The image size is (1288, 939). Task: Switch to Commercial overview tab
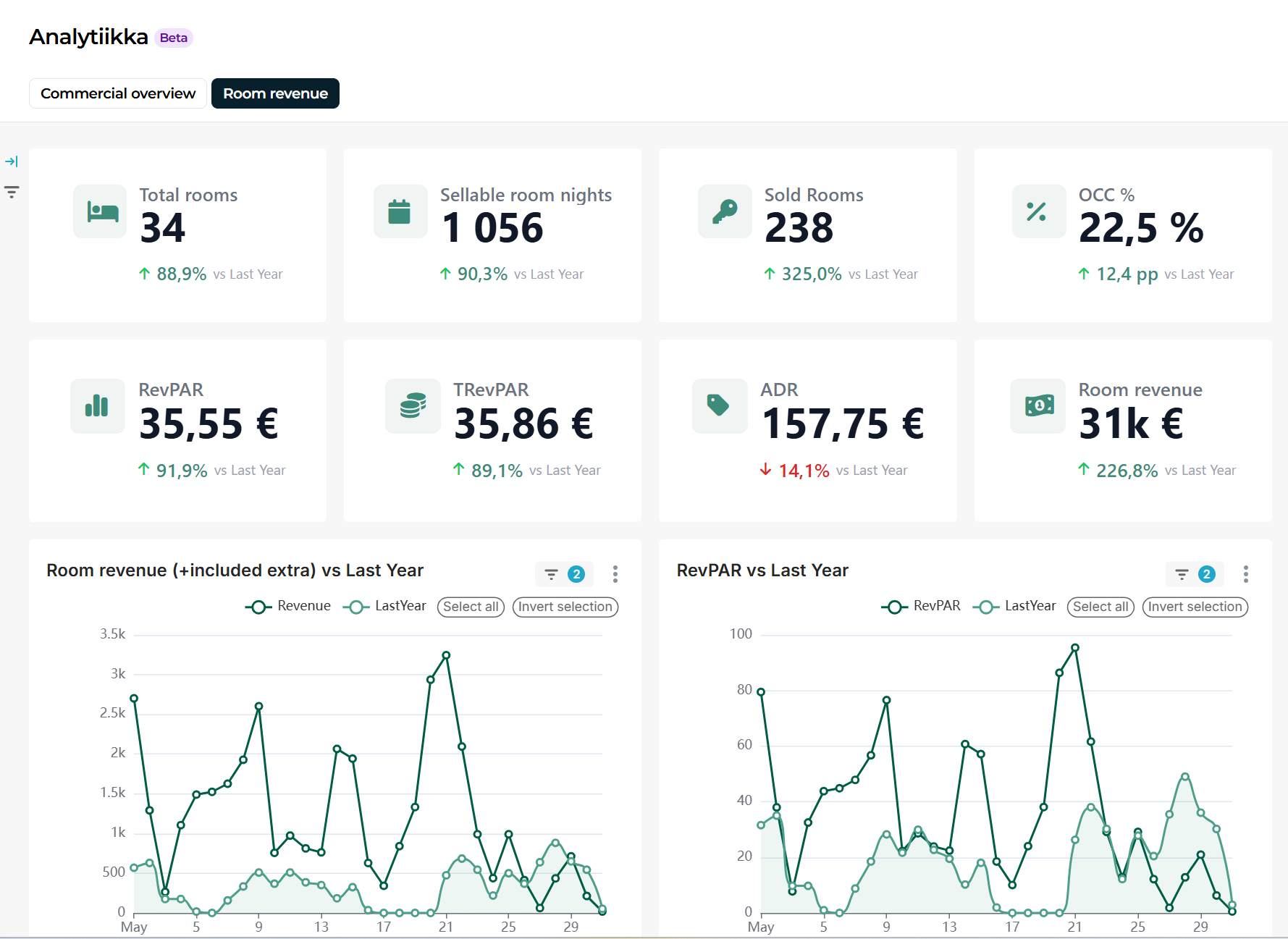pos(118,93)
